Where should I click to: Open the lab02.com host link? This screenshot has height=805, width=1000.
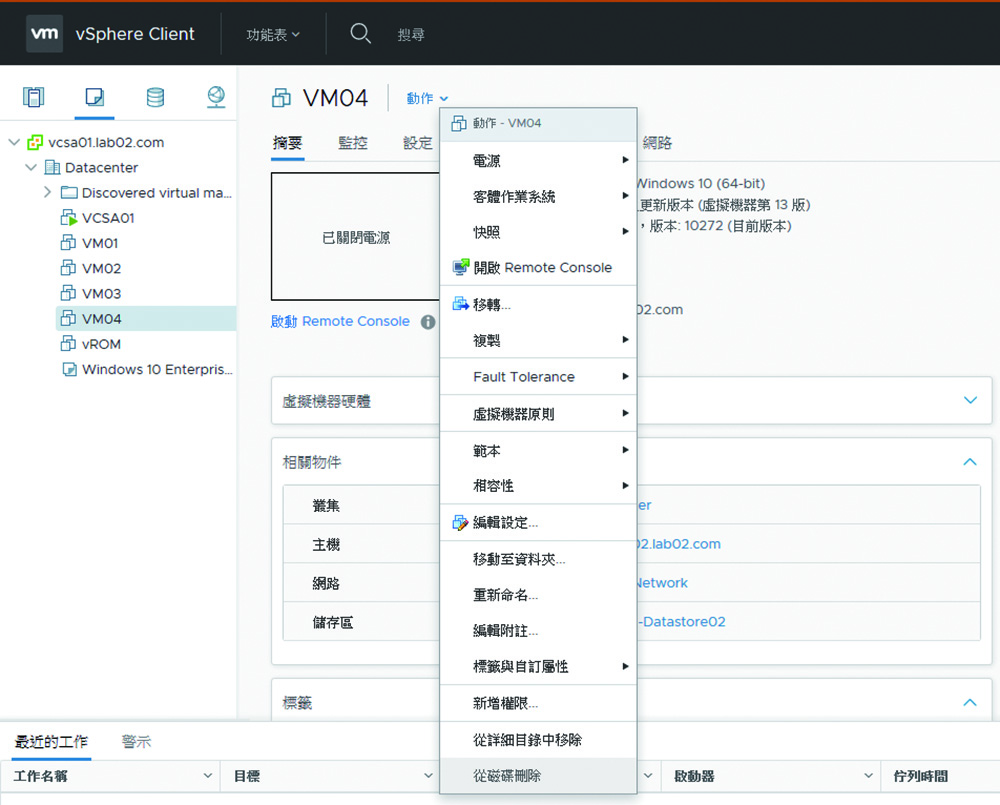(x=679, y=544)
